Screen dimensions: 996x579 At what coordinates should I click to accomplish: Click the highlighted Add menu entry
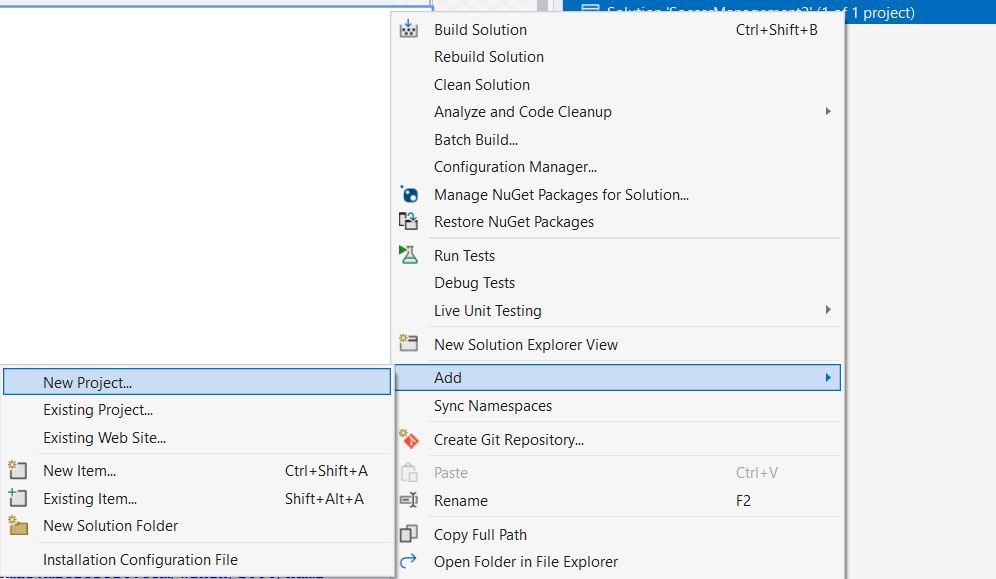tap(618, 378)
